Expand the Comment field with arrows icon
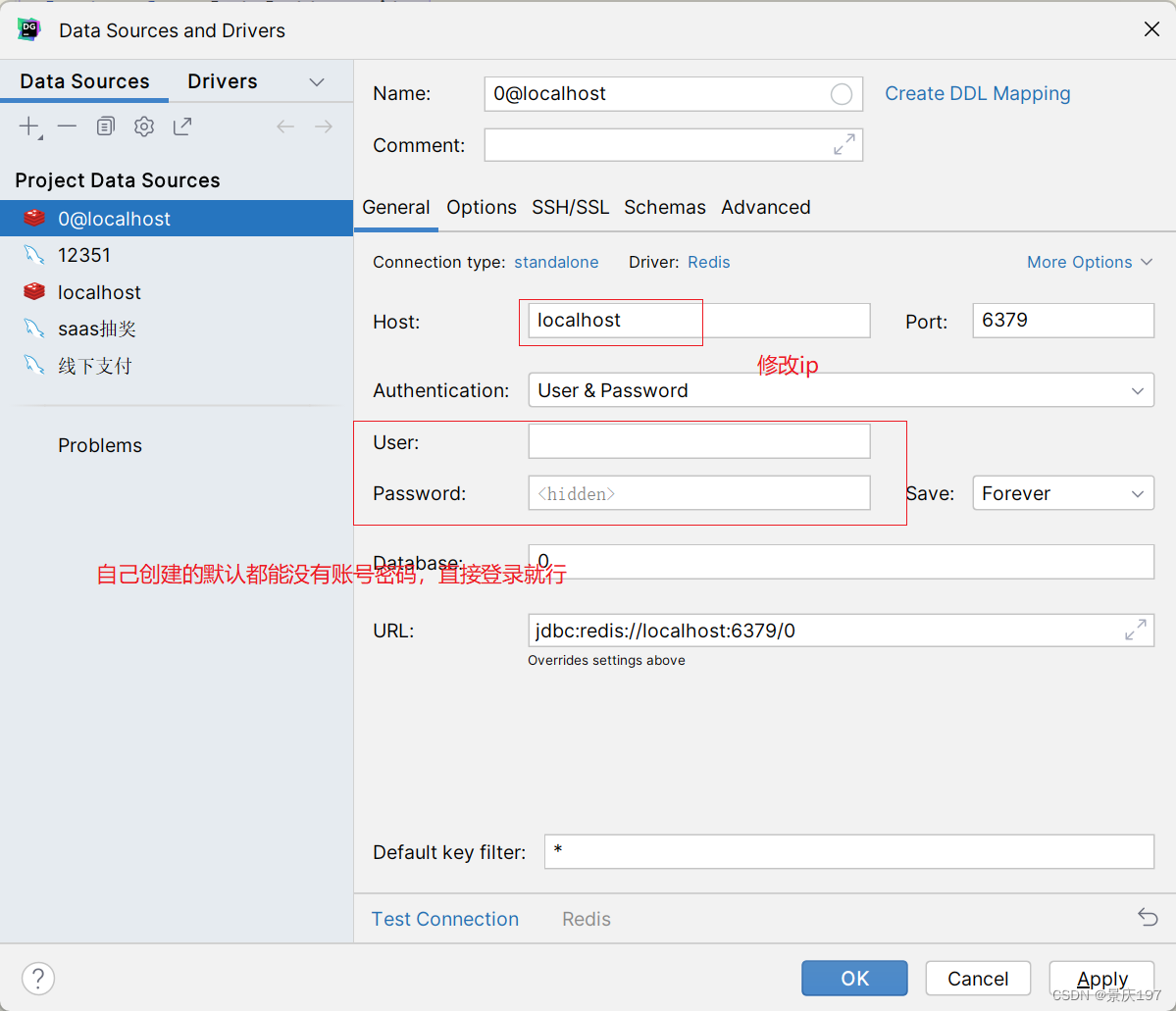Viewport: 1176px width, 1011px height. click(x=844, y=145)
